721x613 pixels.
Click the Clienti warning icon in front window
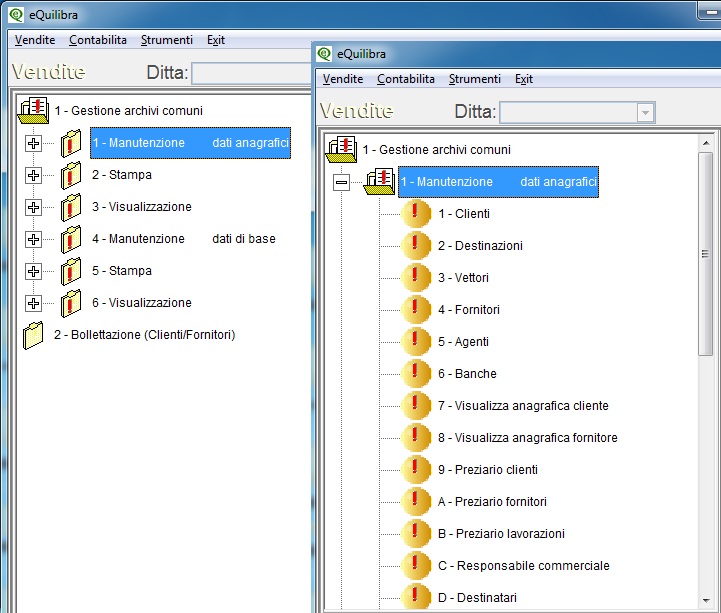(x=416, y=214)
